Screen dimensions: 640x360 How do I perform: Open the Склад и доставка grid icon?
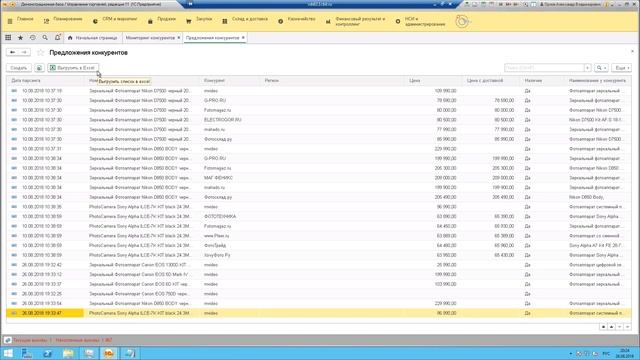[x=224, y=21]
